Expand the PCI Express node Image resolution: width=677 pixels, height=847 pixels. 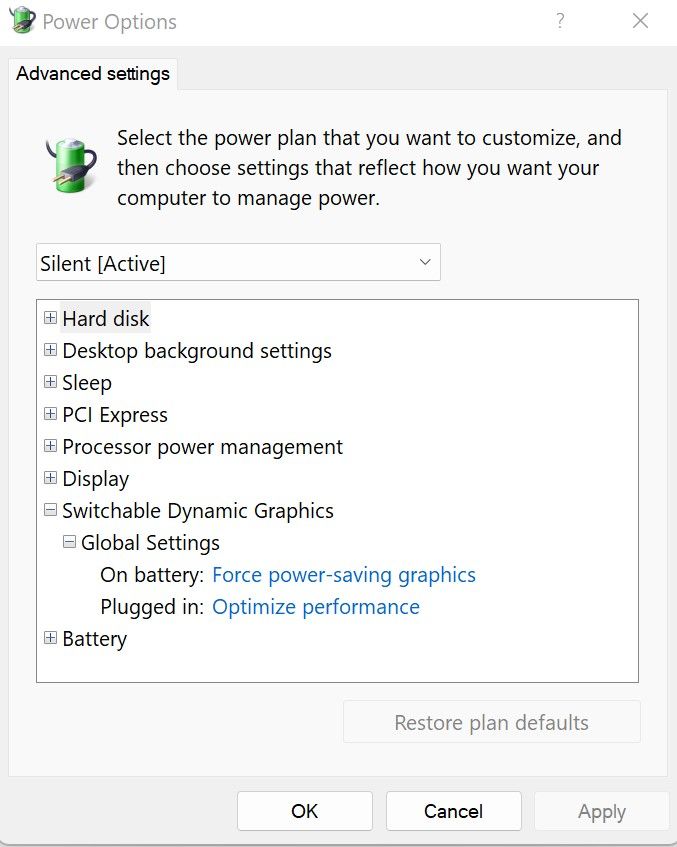click(50, 414)
